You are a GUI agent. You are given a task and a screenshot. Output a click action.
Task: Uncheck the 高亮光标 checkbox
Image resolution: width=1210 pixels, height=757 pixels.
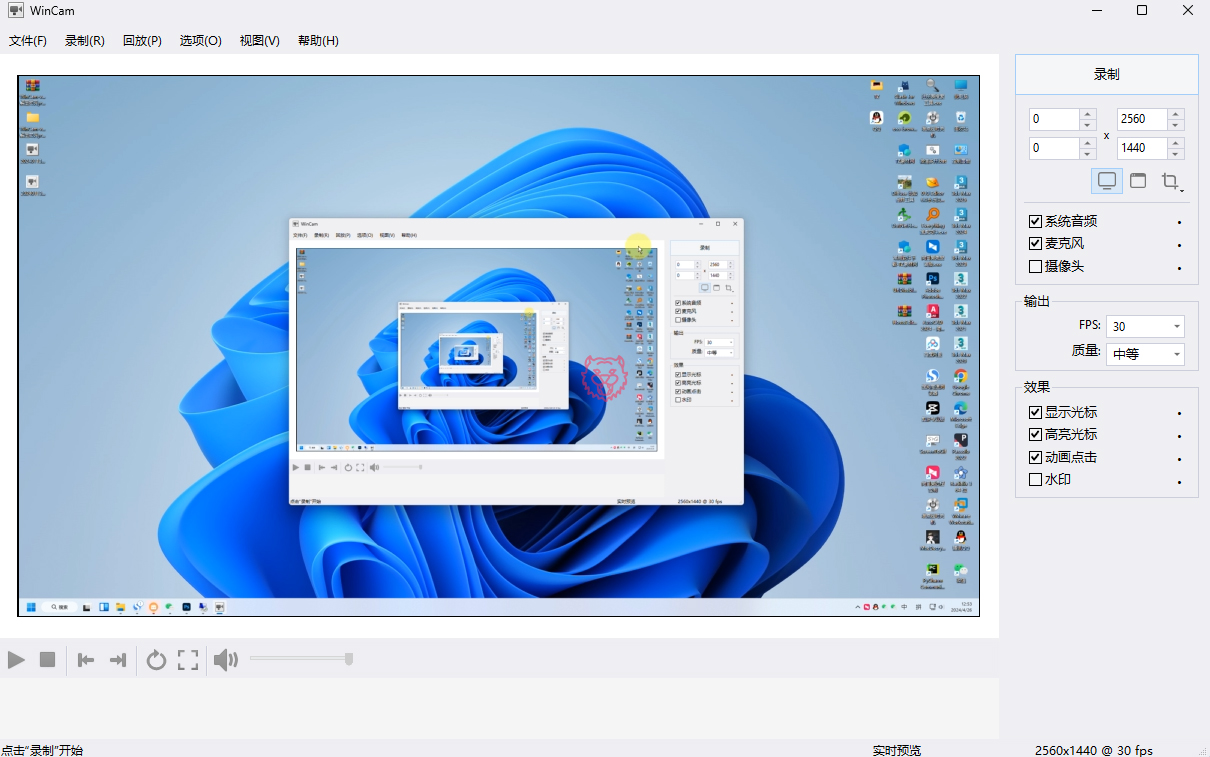click(x=1036, y=435)
